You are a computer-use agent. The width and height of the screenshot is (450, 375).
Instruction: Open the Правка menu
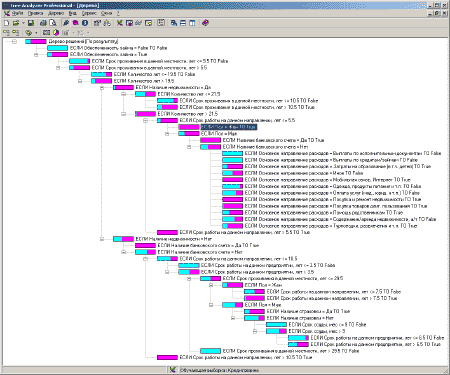click(x=35, y=13)
